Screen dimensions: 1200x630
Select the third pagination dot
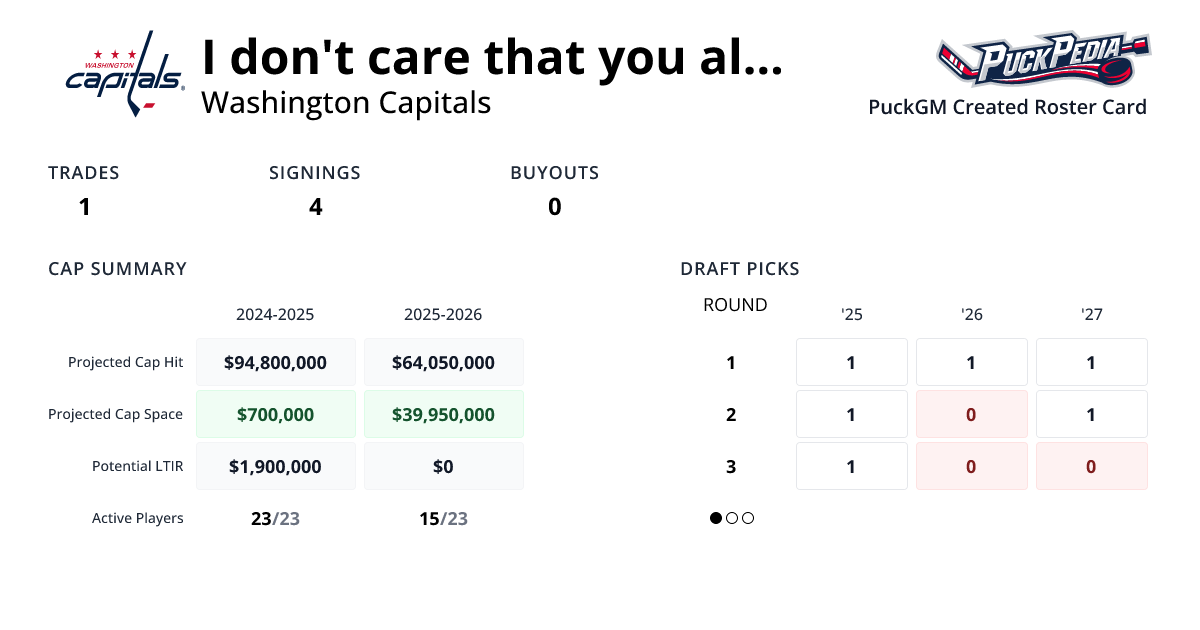(x=748, y=518)
